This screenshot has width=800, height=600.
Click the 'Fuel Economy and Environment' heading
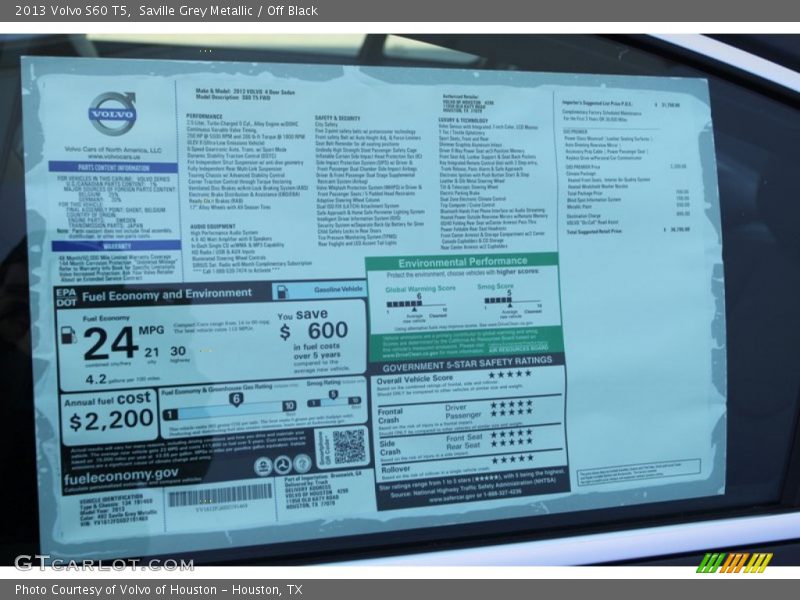[x=167, y=295]
